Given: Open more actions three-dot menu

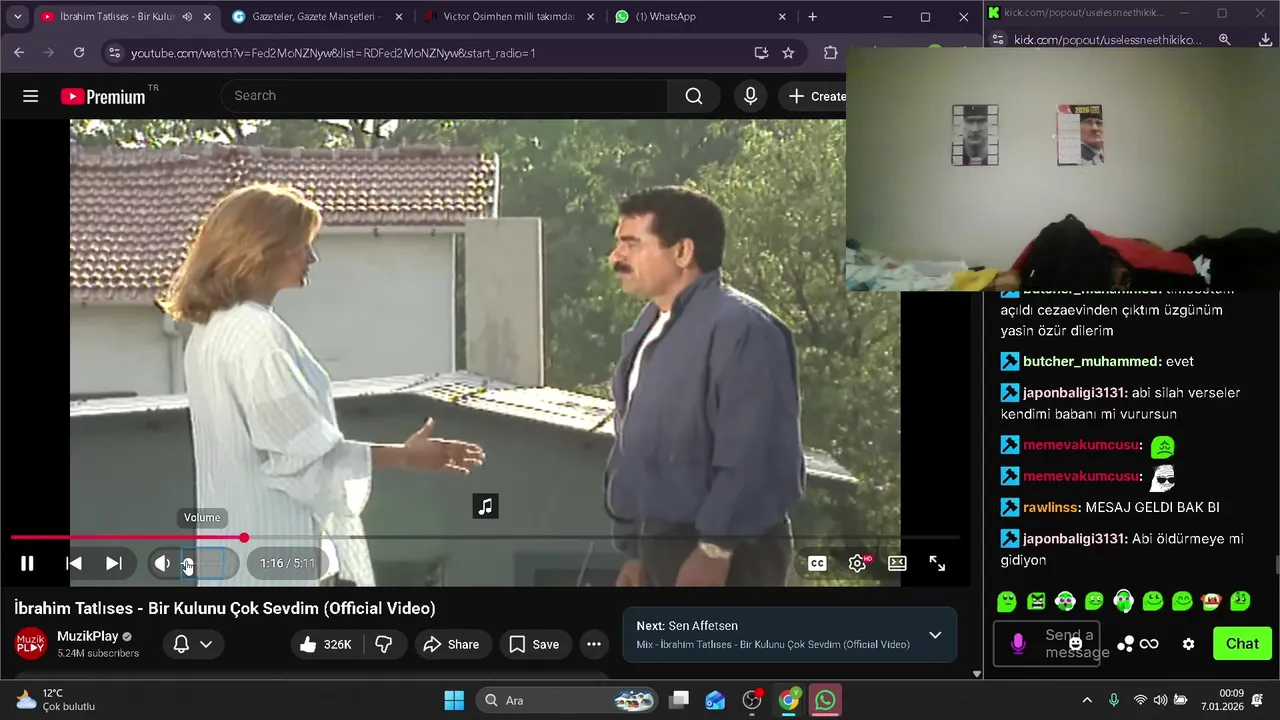Looking at the screenshot, I should click(x=594, y=645).
